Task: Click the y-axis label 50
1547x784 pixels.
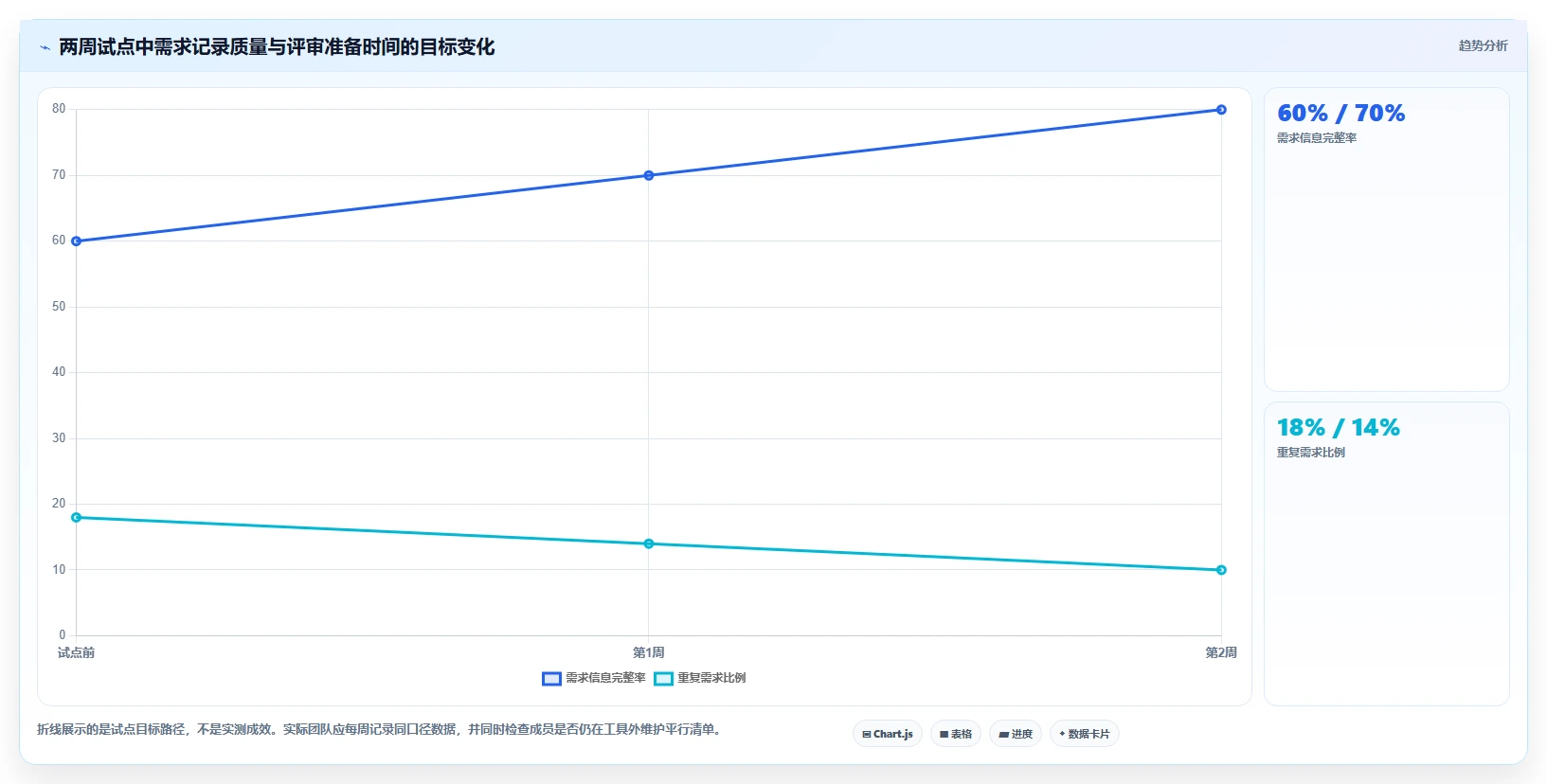Action: (x=59, y=307)
